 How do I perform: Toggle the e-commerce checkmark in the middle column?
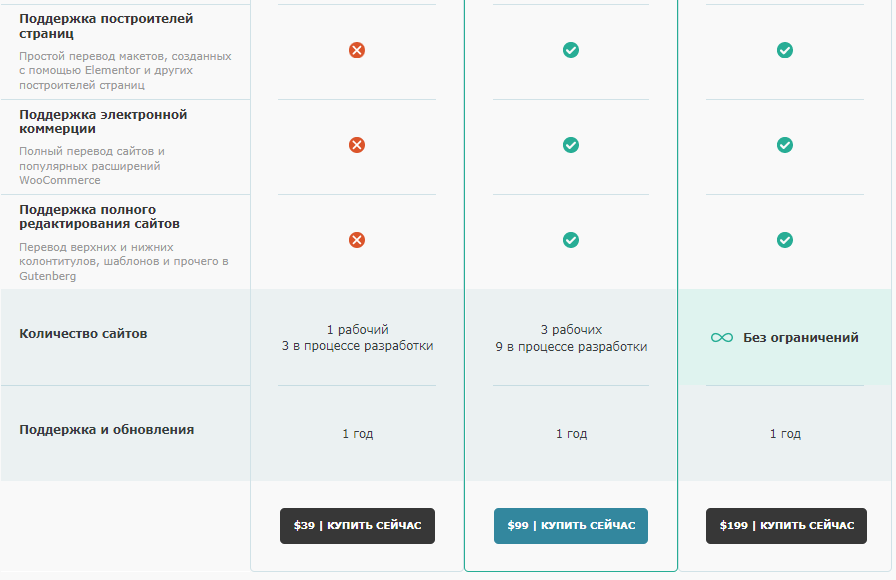pyautogui.click(x=571, y=144)
